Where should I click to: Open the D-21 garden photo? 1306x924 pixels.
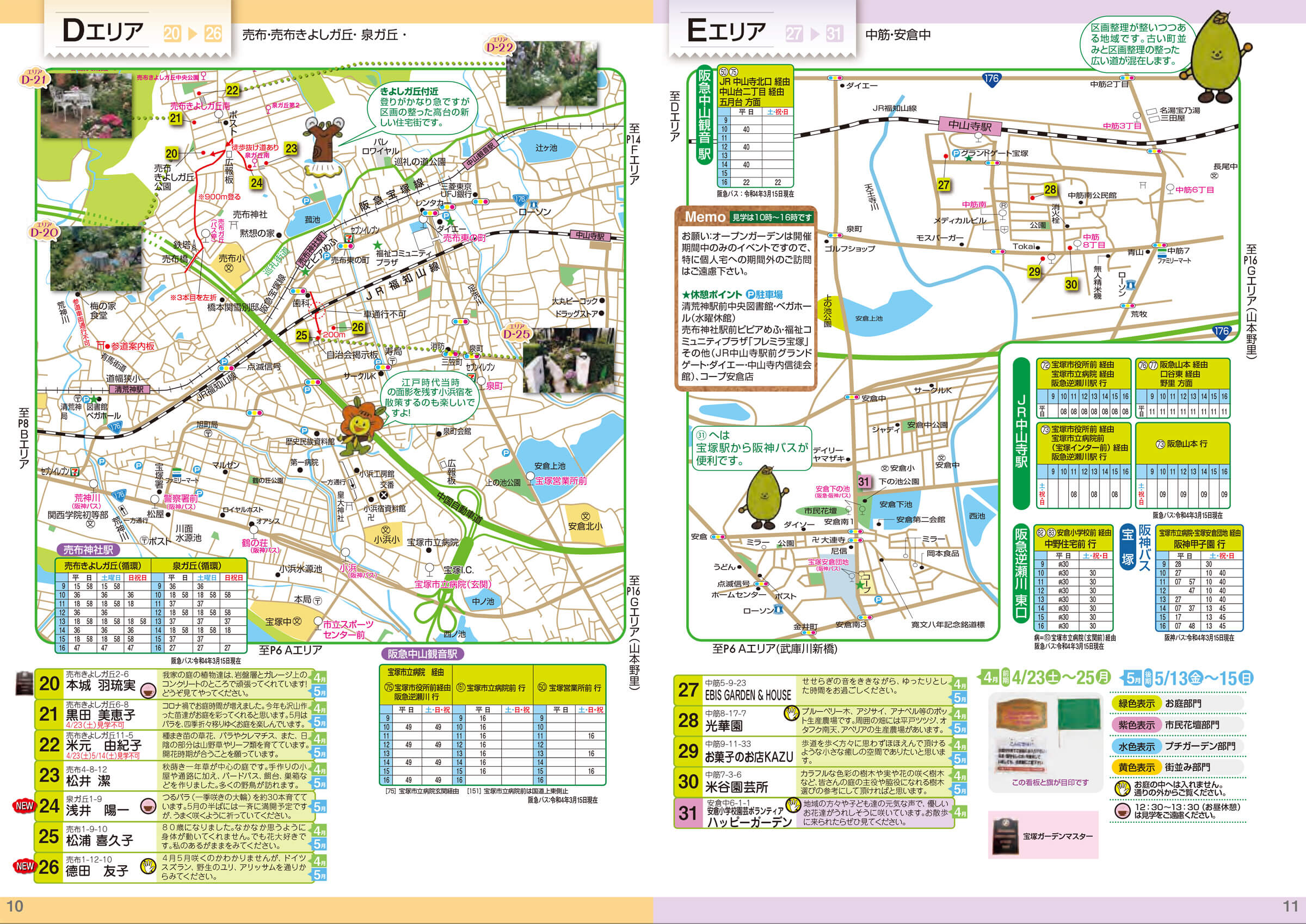tap(87, 105)
